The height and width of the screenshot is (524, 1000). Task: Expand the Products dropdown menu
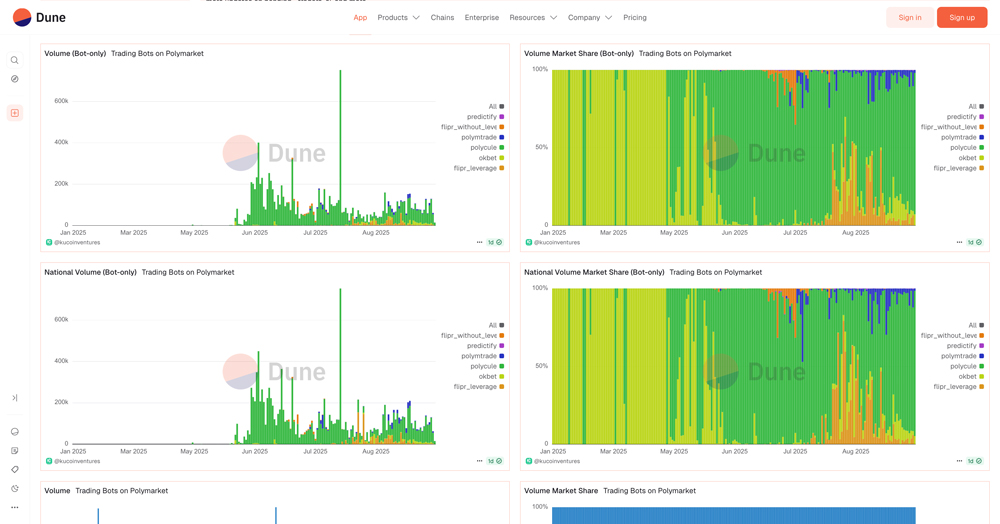point(398,17)
